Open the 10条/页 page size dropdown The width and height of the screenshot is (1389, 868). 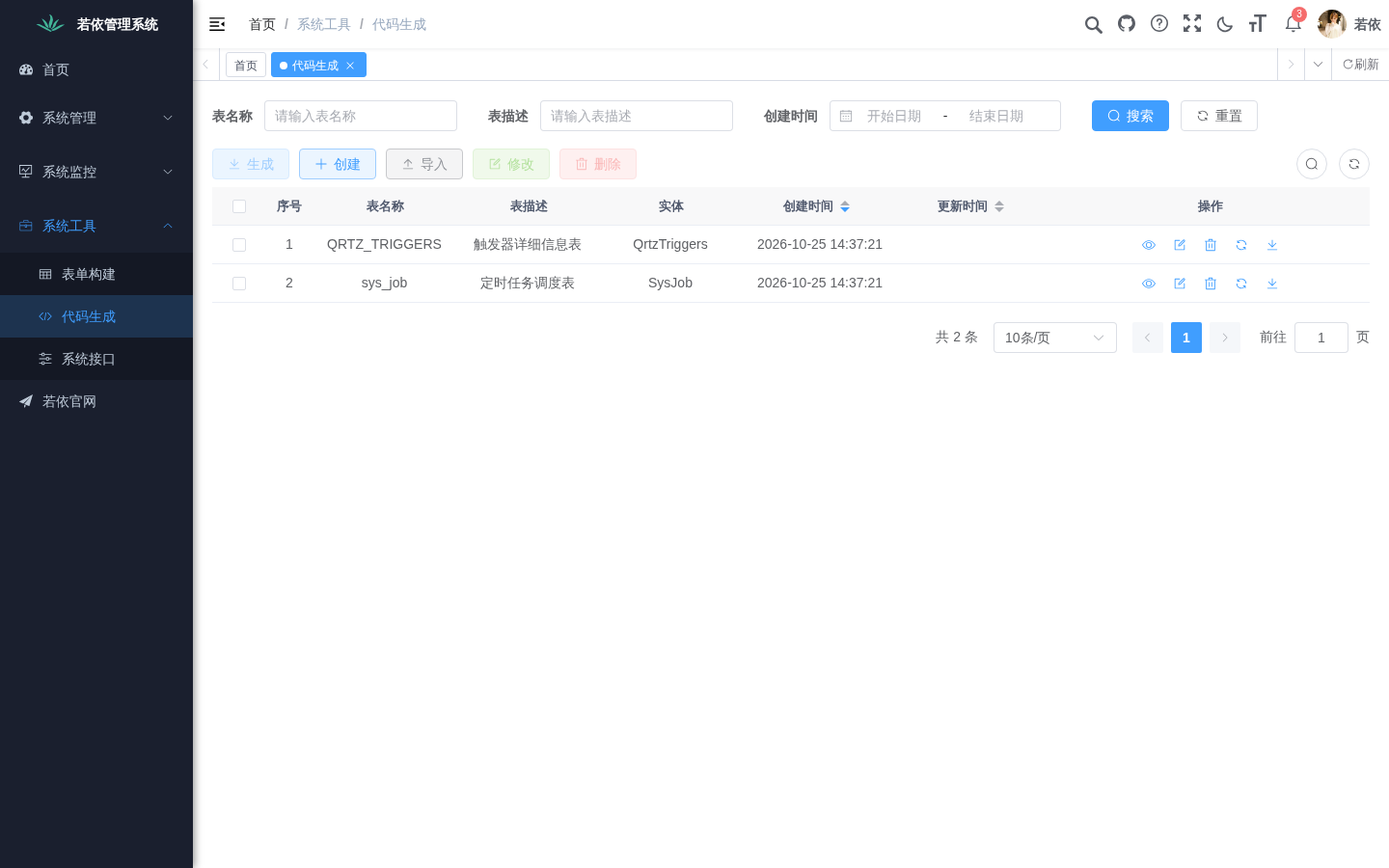1055,338
